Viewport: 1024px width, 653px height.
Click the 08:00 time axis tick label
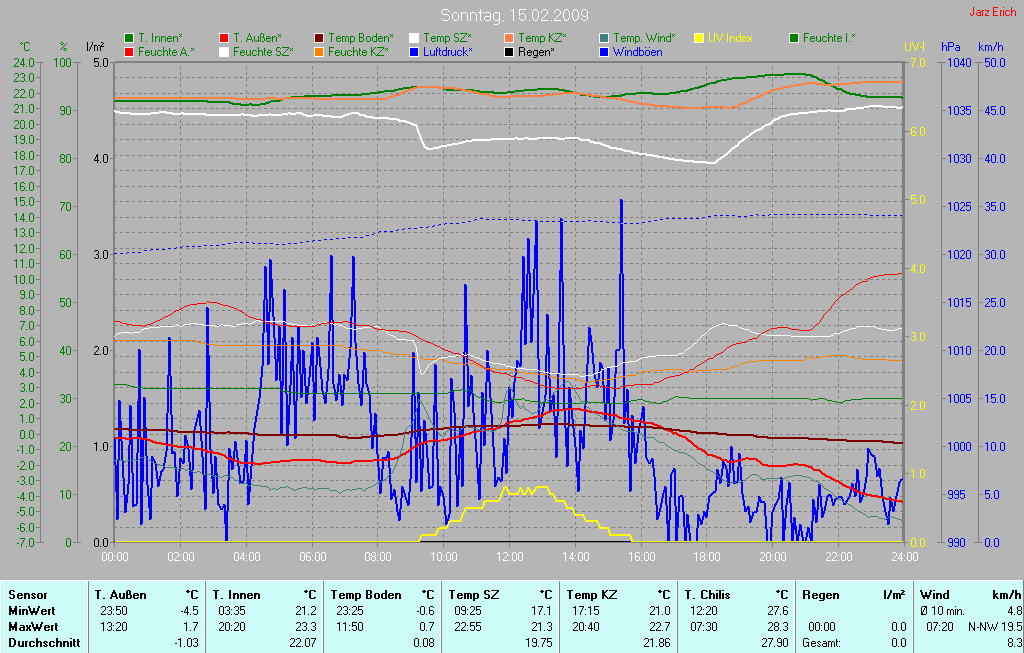tap(377, 557)
